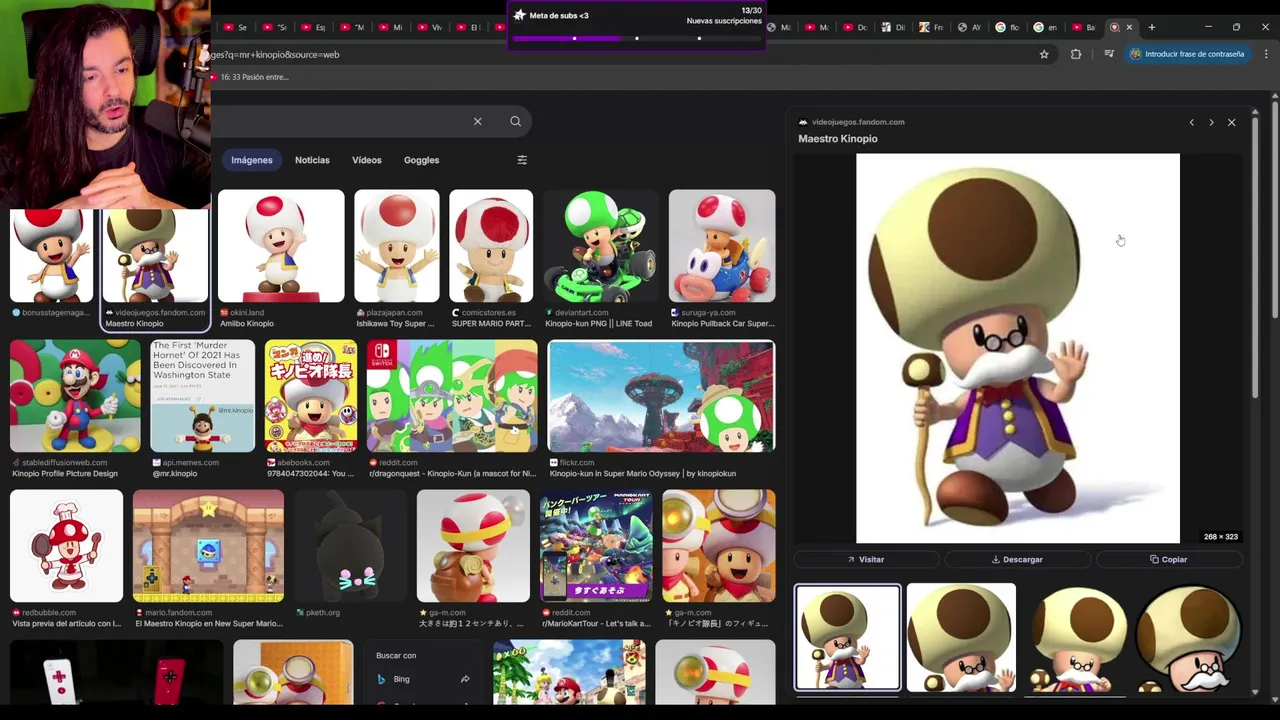Image resolution: width=1280 pixels, height=720 pixels.
Task: Switch to the 'Se' YouTube browser tab
Action: (236, 27)
